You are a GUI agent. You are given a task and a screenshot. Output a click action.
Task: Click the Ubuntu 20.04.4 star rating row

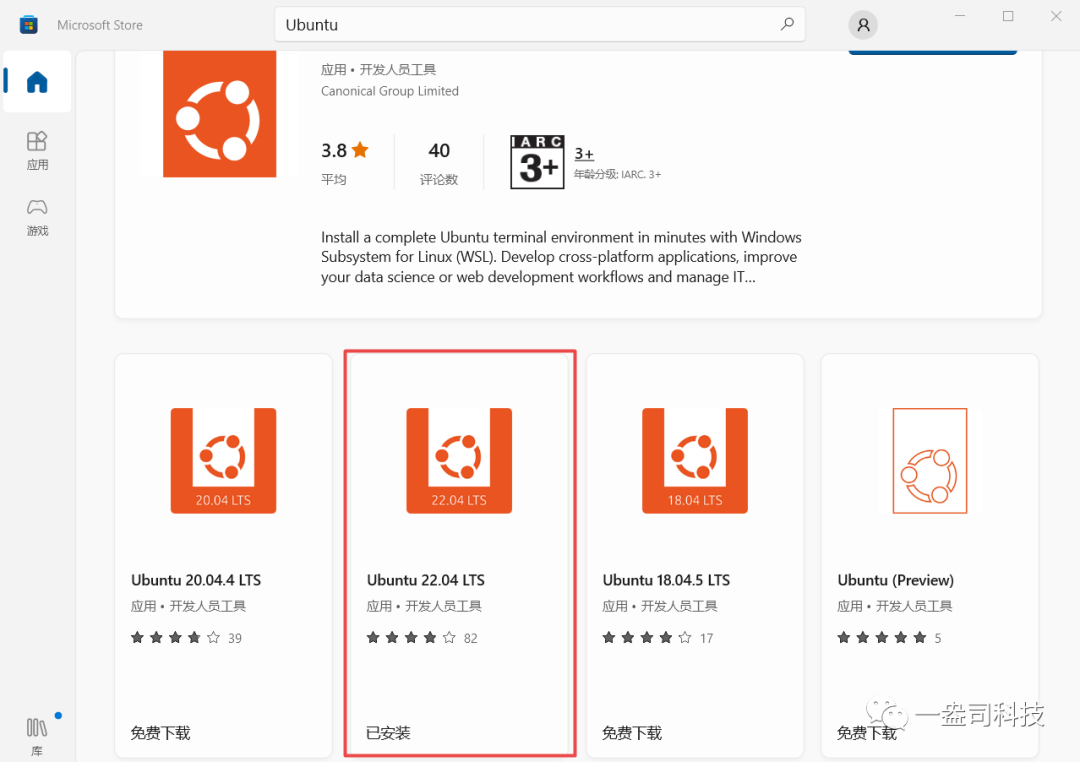(186, 638)
